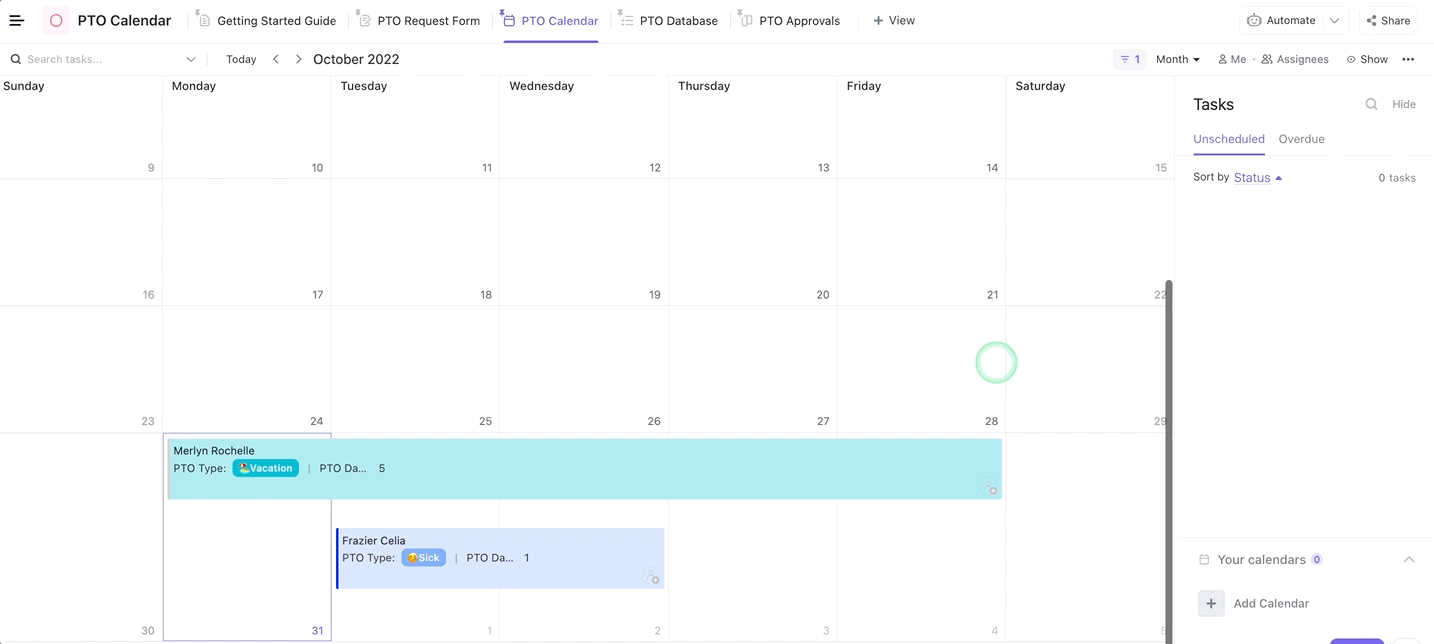Open the Show options

point(1367,59)
